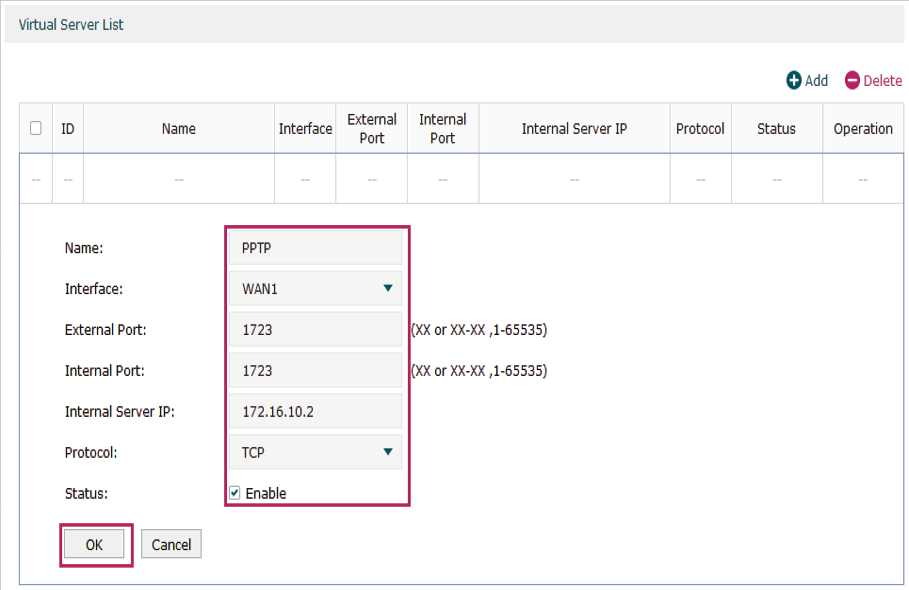Select the Interface column header
Image resolution: width=909 pixels, height=590 pixels.
(305, 129)
